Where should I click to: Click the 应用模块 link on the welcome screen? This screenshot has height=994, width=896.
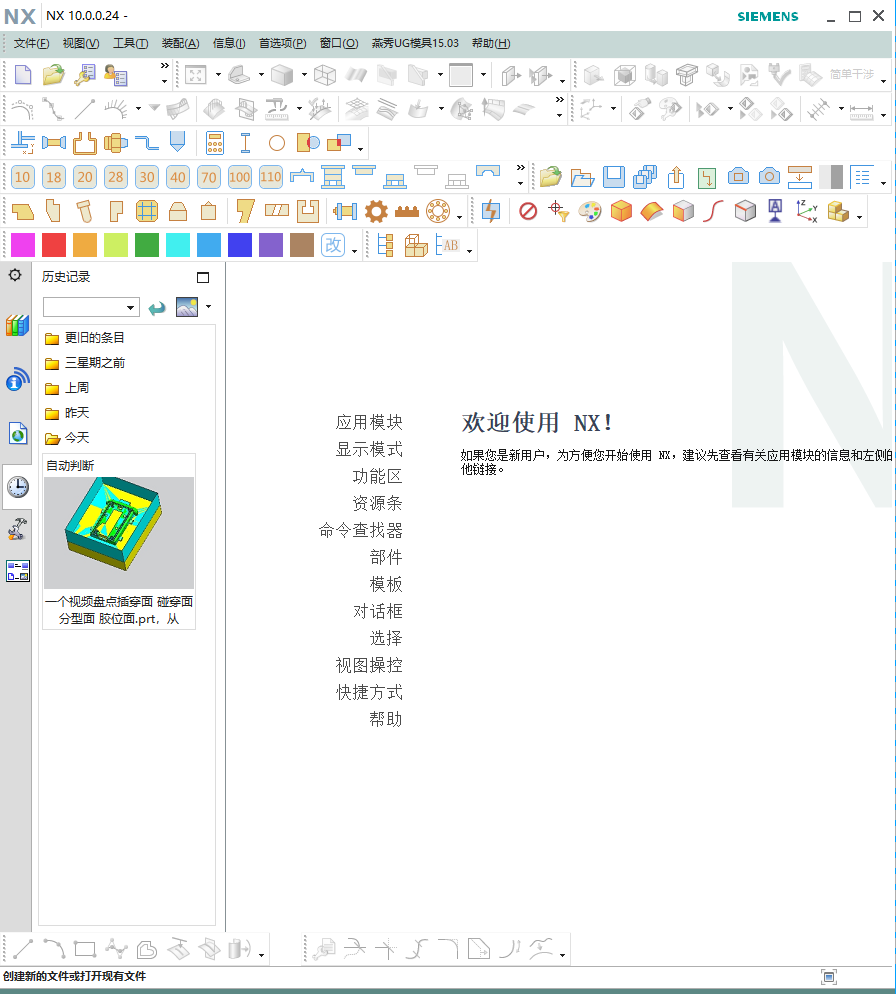pyautogui.click(x=367, y=422)
